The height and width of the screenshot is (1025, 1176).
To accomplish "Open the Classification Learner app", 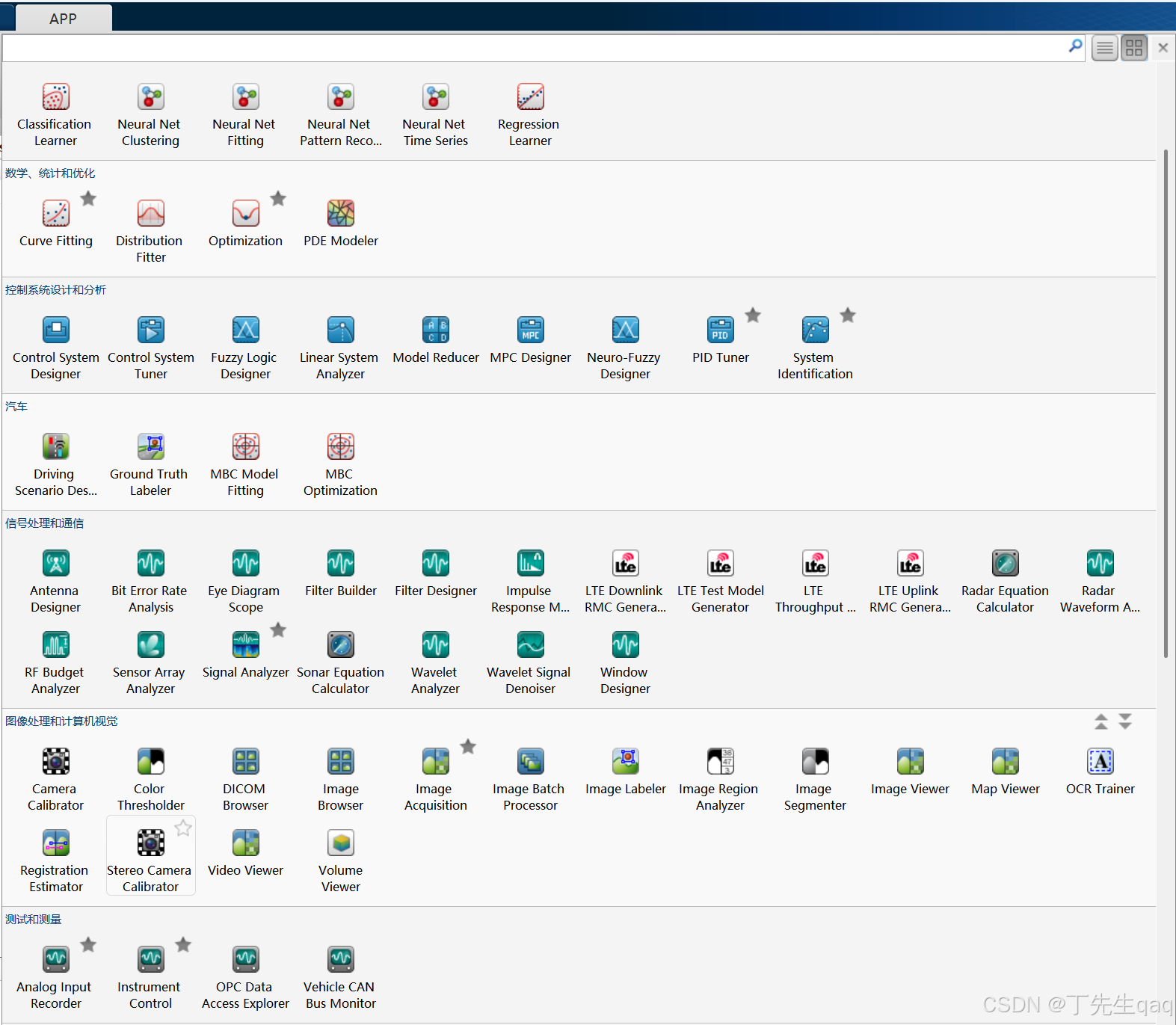I will point(55,115).
